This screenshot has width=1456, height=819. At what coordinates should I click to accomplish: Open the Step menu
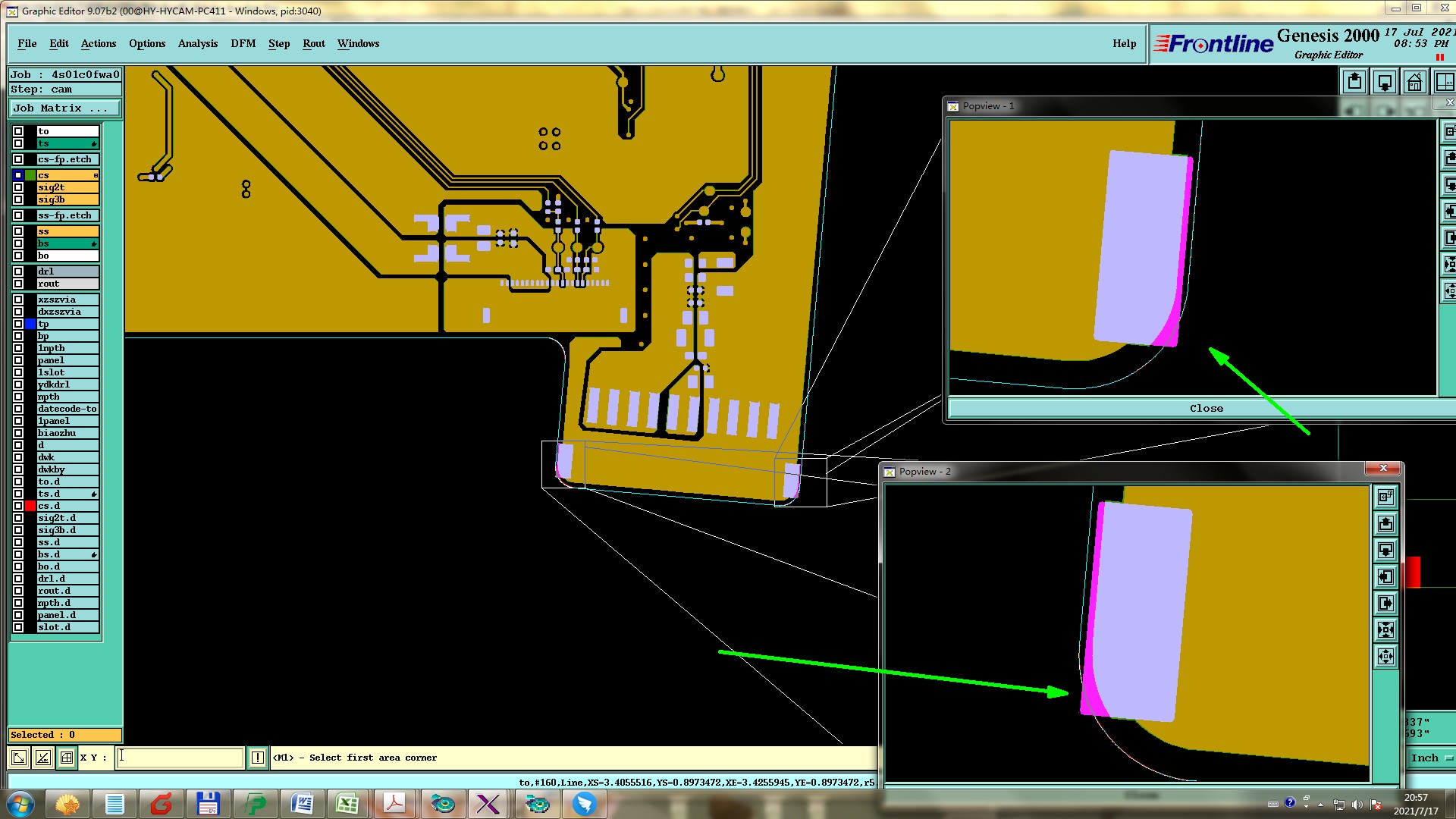(279, 44)
